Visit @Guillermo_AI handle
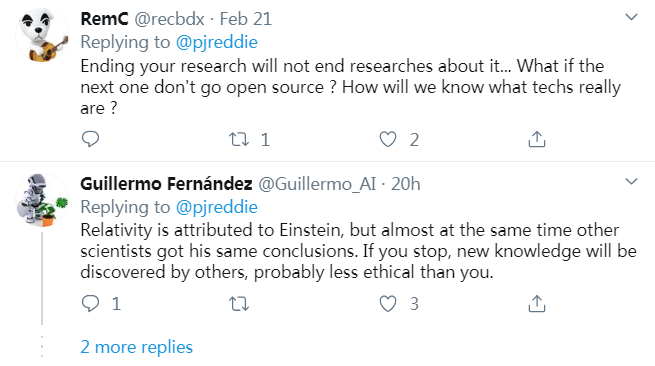The image size is (655, 366). pos(317,184)
